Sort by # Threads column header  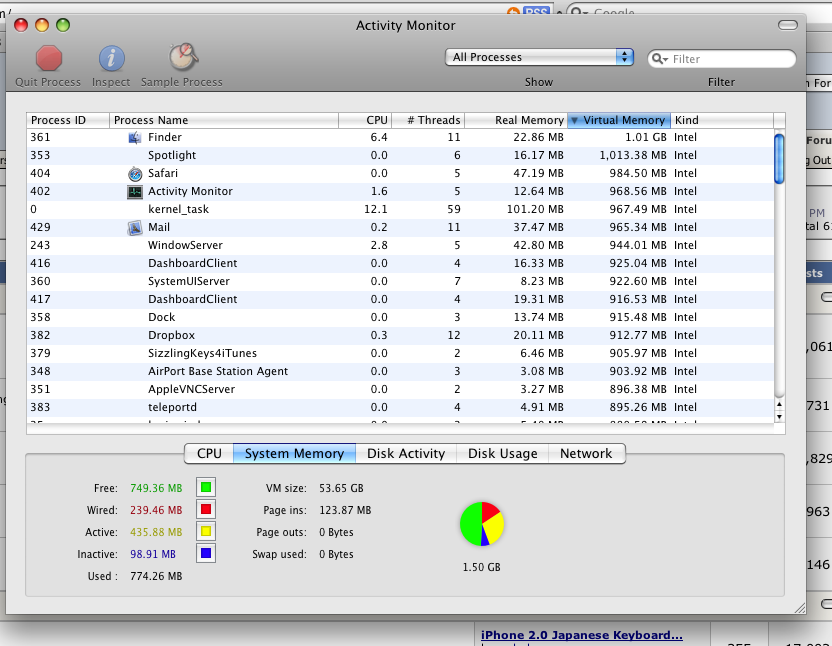(428, 120)
